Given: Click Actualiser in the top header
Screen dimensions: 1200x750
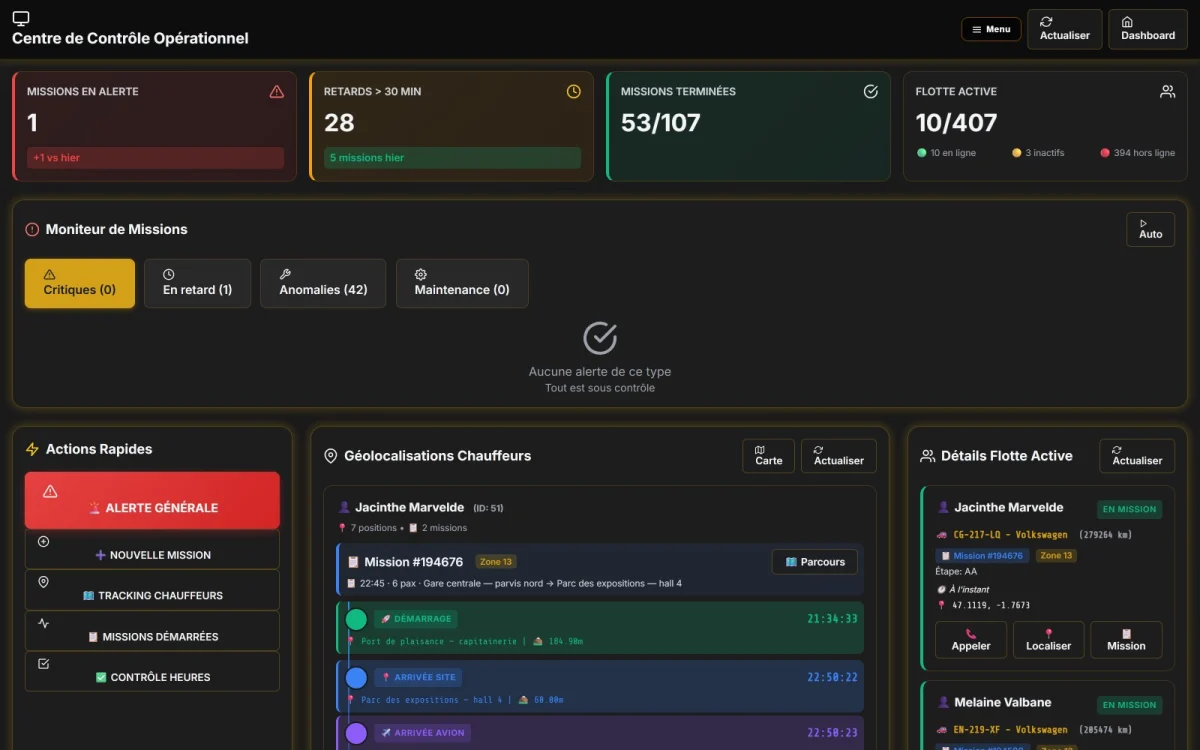Looking at the screenshot, I should [1064, 29].
